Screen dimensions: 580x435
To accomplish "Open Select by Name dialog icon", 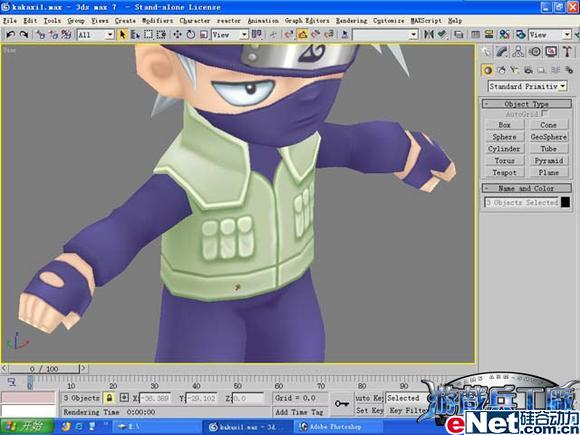I will tap(135, 35).
